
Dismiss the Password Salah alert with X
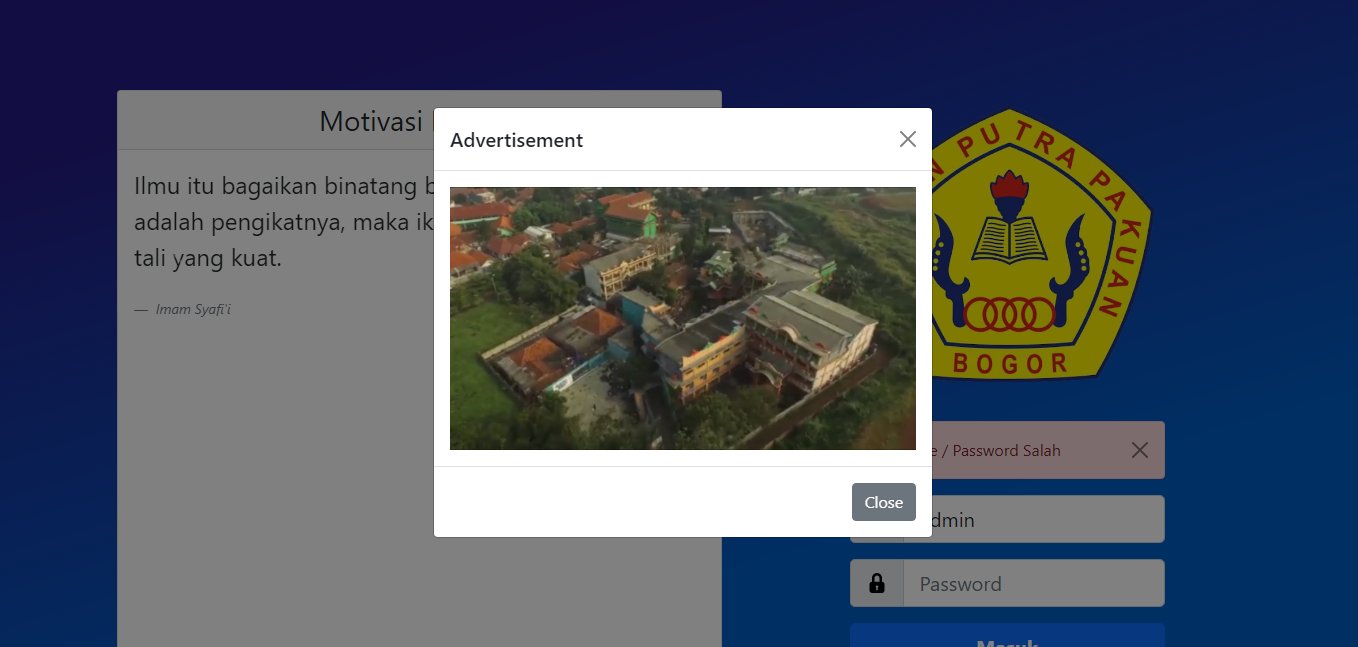(x=1139, y=450)
